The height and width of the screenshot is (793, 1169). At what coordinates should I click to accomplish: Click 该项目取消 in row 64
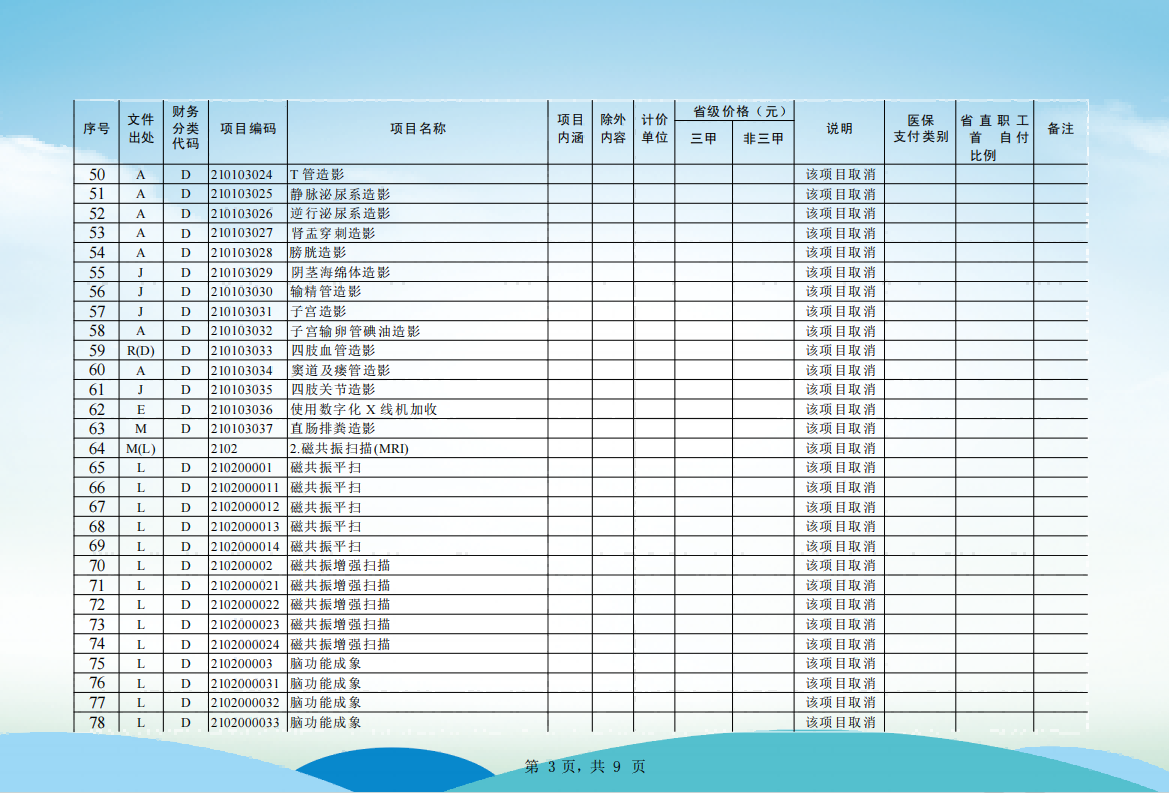click(840, 449)
